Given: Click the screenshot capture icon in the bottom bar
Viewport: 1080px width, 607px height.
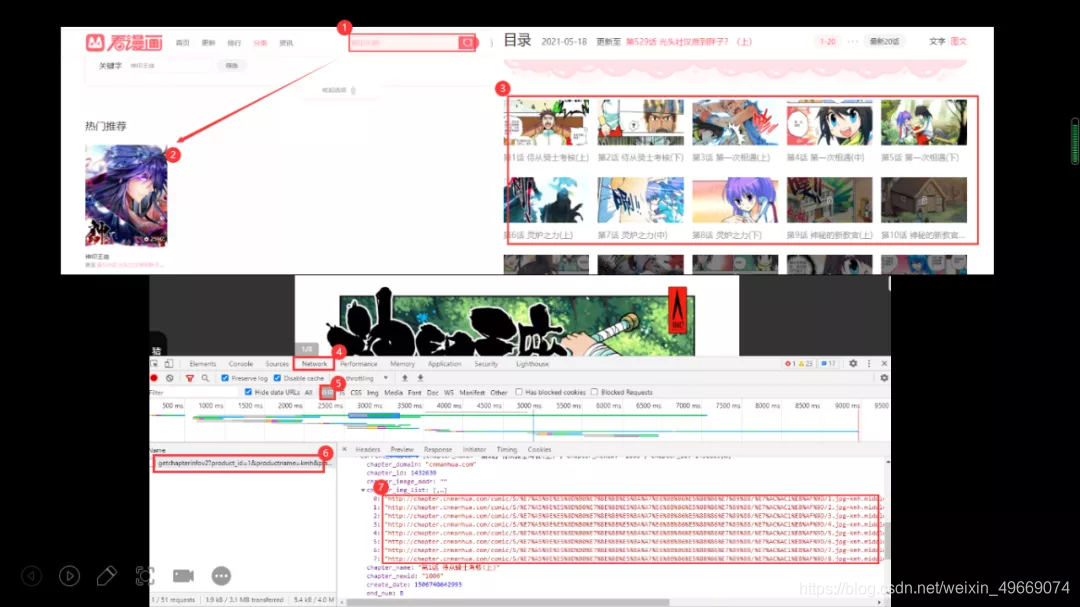Looking at the screenshot, I should coord(145,575).
